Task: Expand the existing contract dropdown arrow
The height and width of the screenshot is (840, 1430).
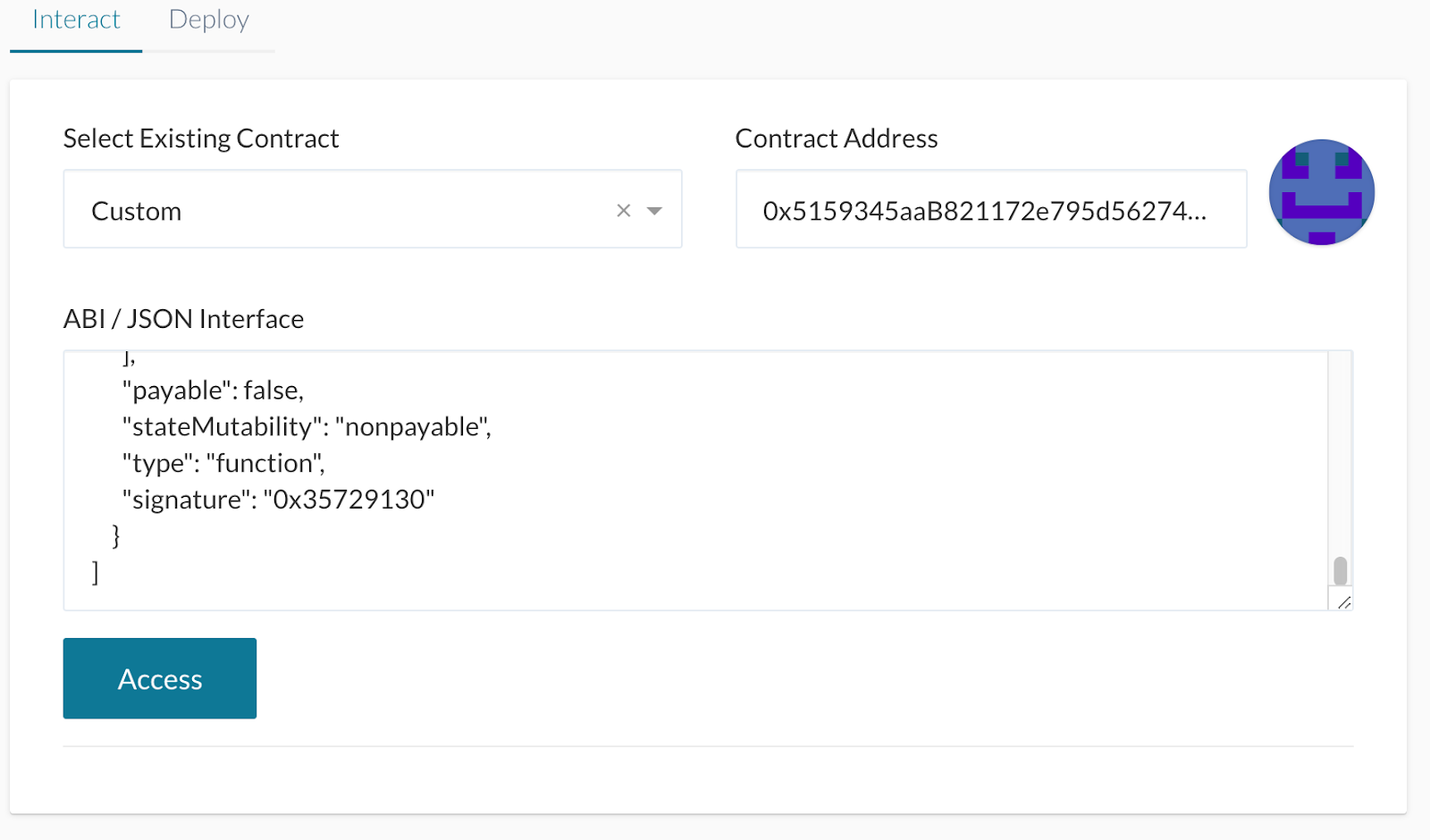Action: [x=655, y=211]
